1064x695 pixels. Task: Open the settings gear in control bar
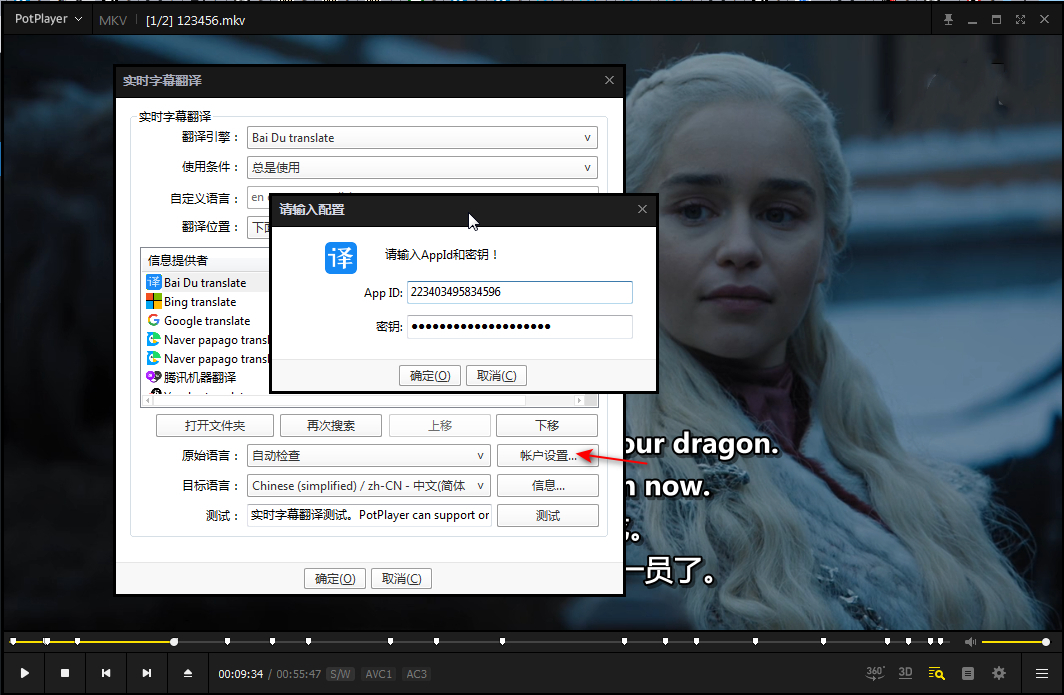pyautogui.click(x=998, y=674)
